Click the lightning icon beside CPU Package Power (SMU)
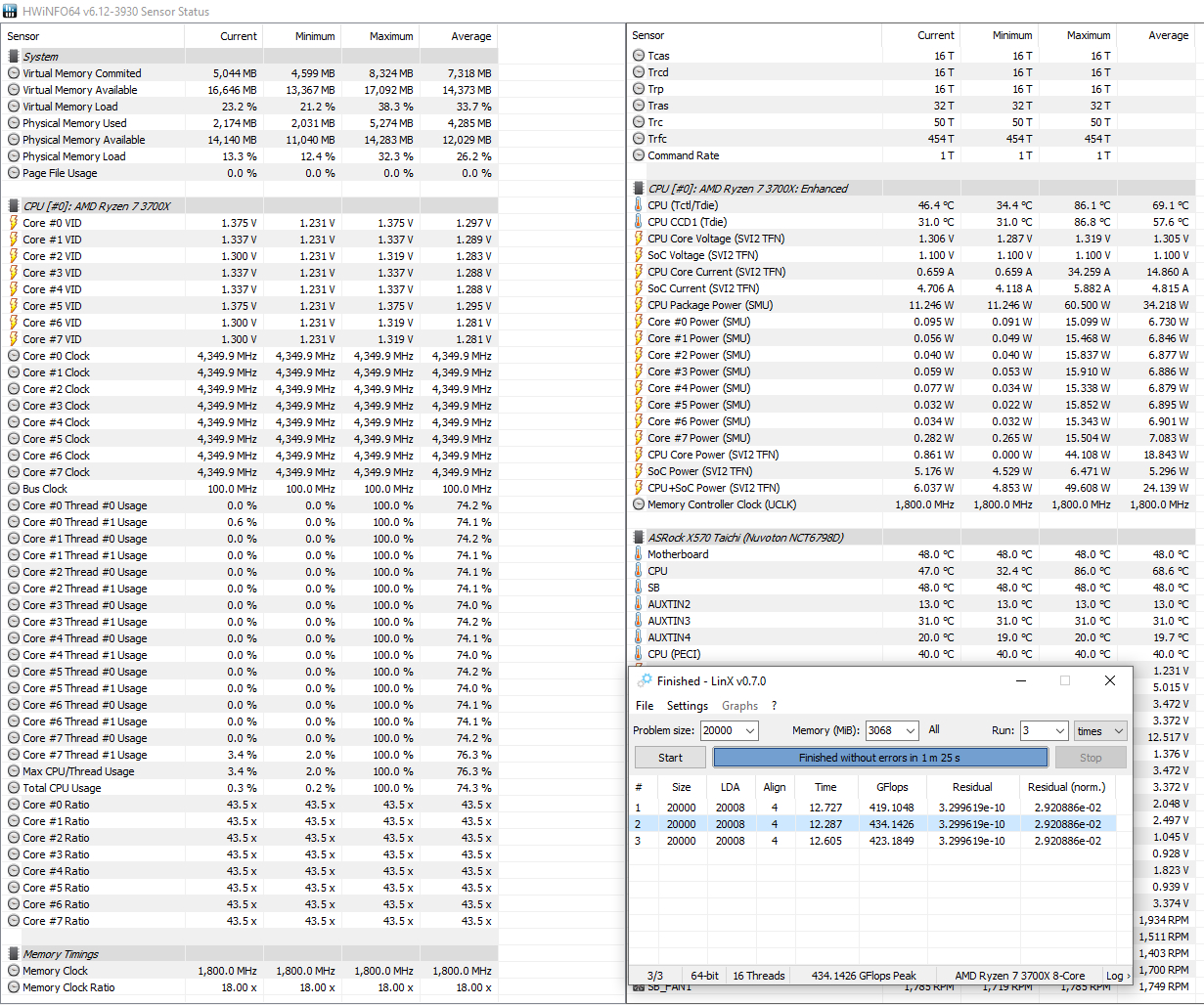1204x1005 pixels. point(639,305)
